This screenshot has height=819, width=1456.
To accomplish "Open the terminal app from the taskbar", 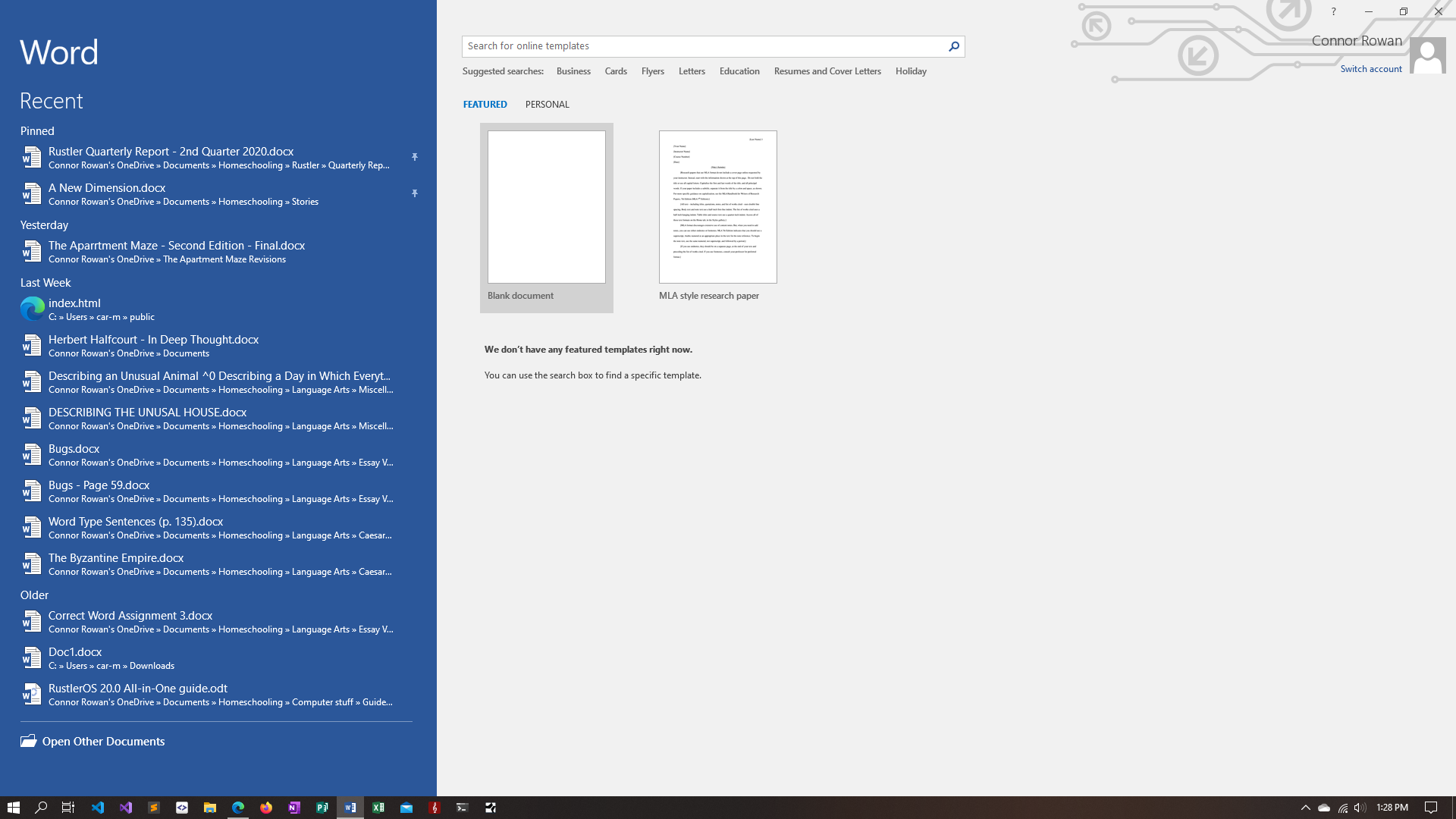I will click(463, 808).
